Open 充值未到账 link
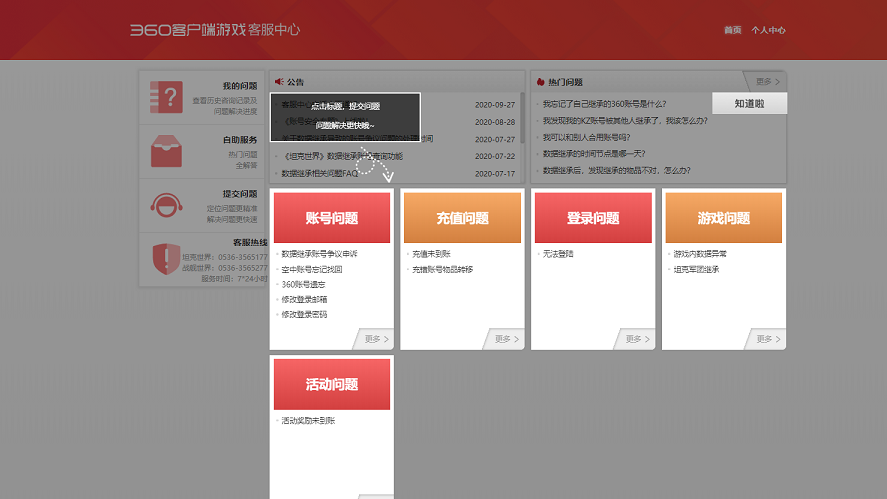This screenshot has height=499, width=887. (431, 254)
